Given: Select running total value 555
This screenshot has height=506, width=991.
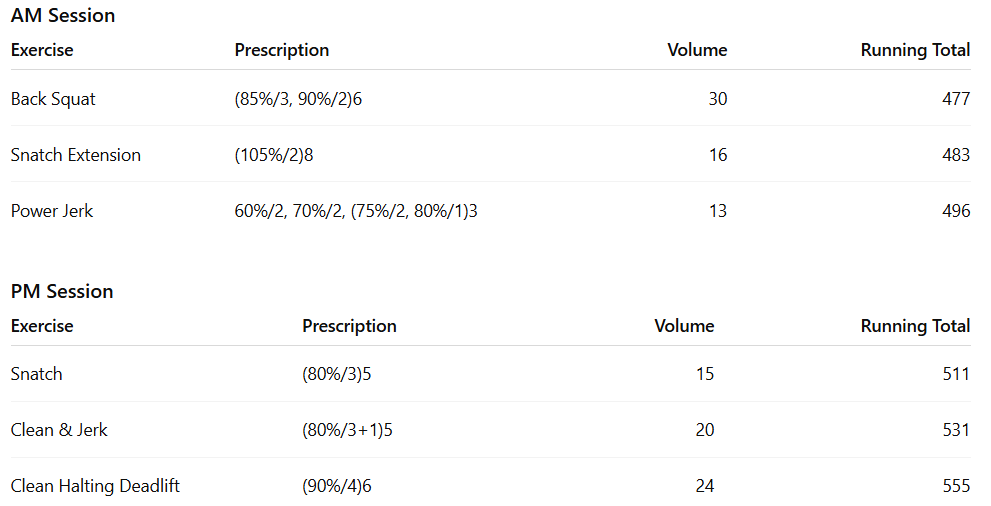Looking at the screenshot, I should 955,486.
